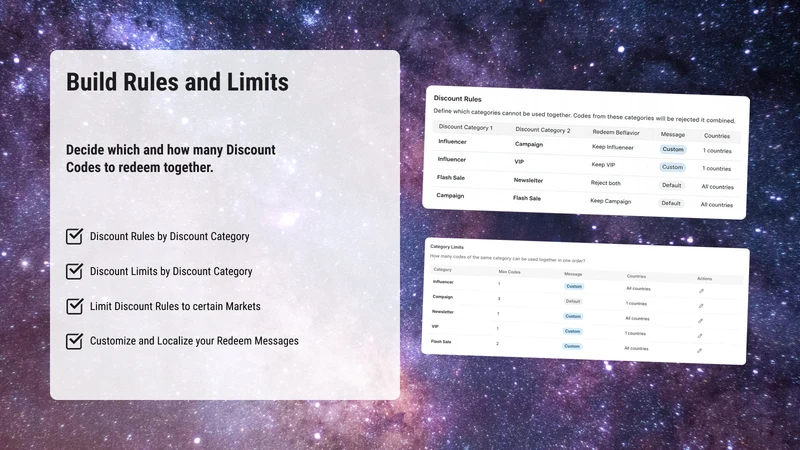This screenshot has width=800, height=450.
Task: Click '1 countries' in VIP limit row
Action: pyautogui.click(x=635, y=333)
